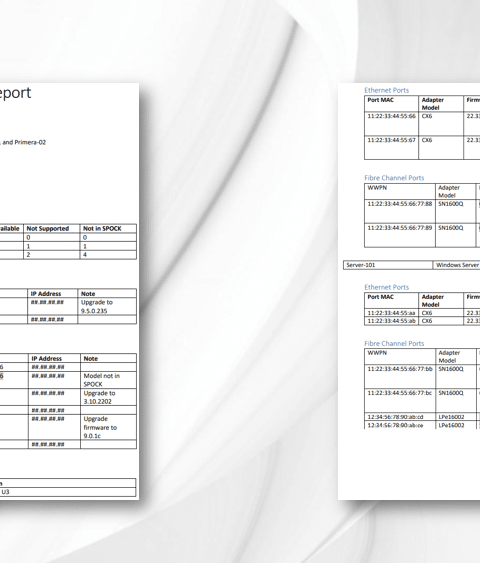Image resolution: width=480 pixels, height=563 pixels.
Task: Click the Fibre Channel Ports heading above 77:bb WWPN
Action: point(394,343)
